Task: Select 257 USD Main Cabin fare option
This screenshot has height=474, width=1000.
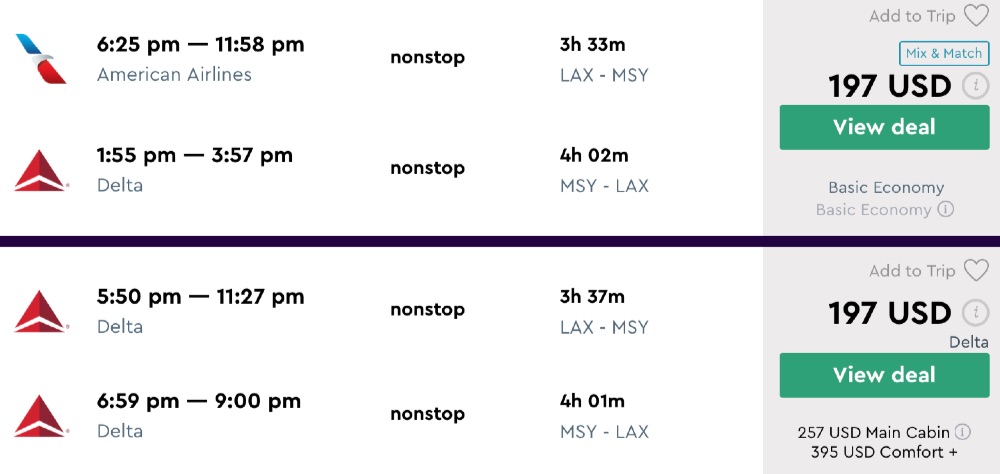Action: coord(875,432)
